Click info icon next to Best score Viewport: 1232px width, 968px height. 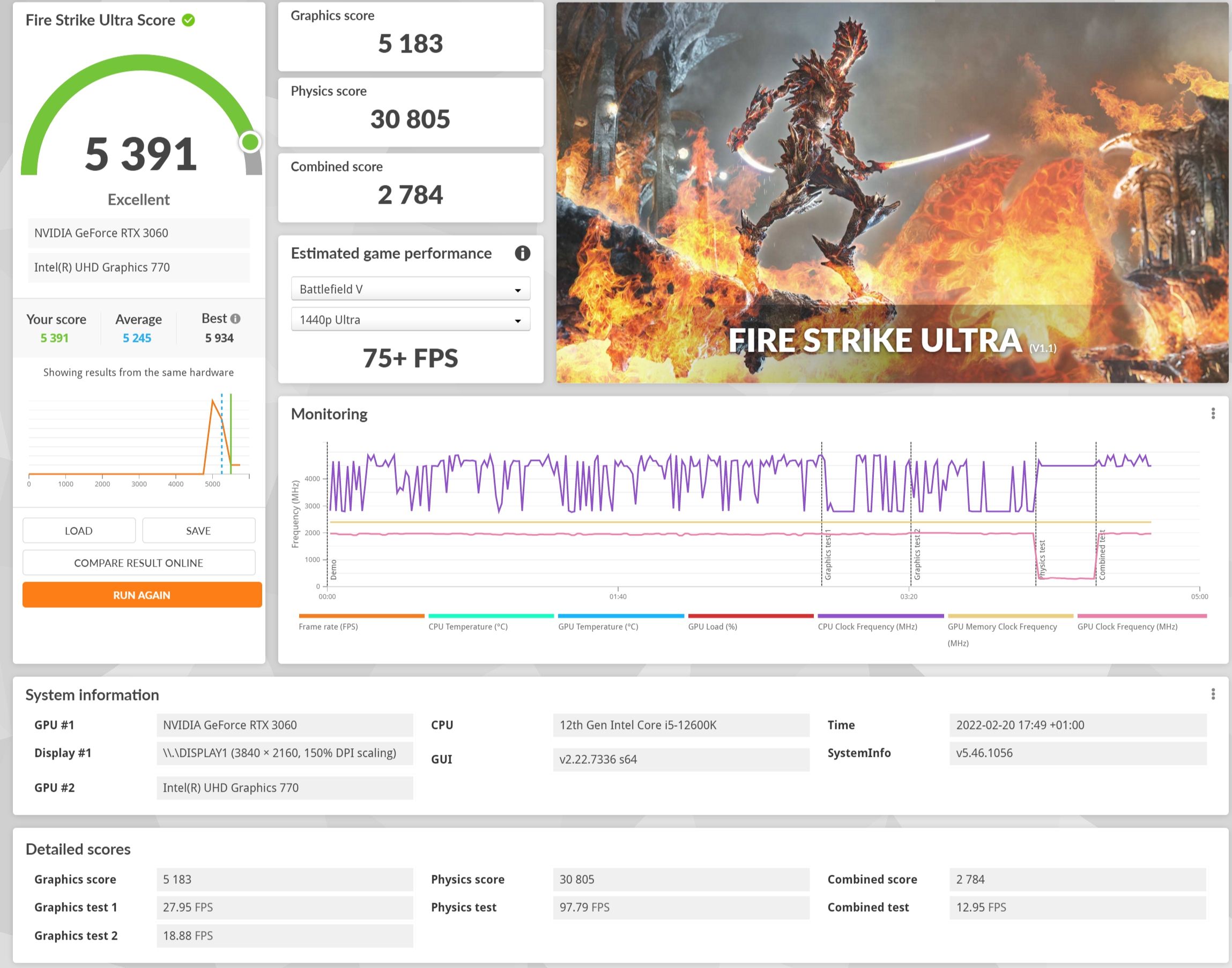tap(235, 318)
